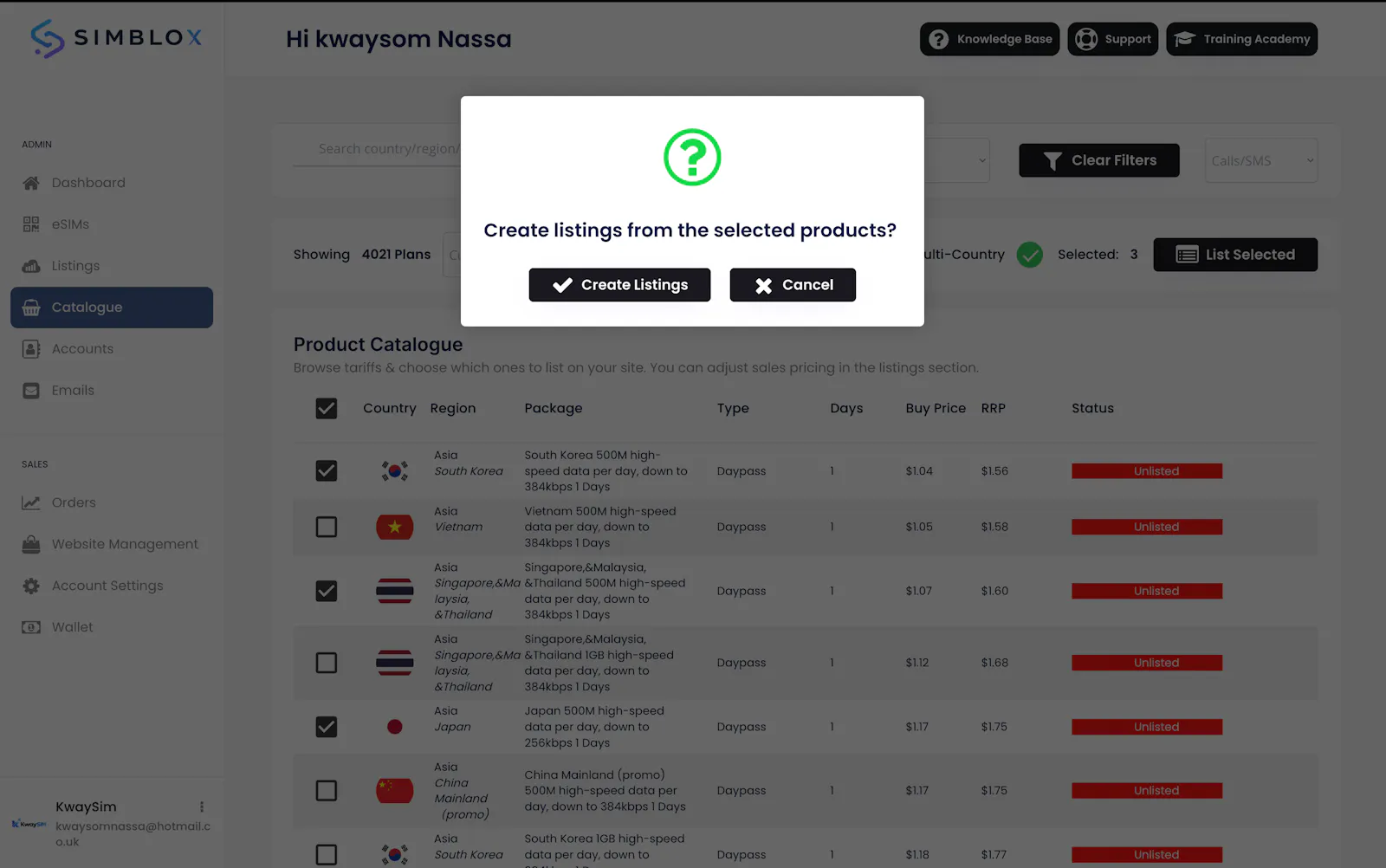
Task: Click the South Korea flag in first row
Action: [395, 471]
